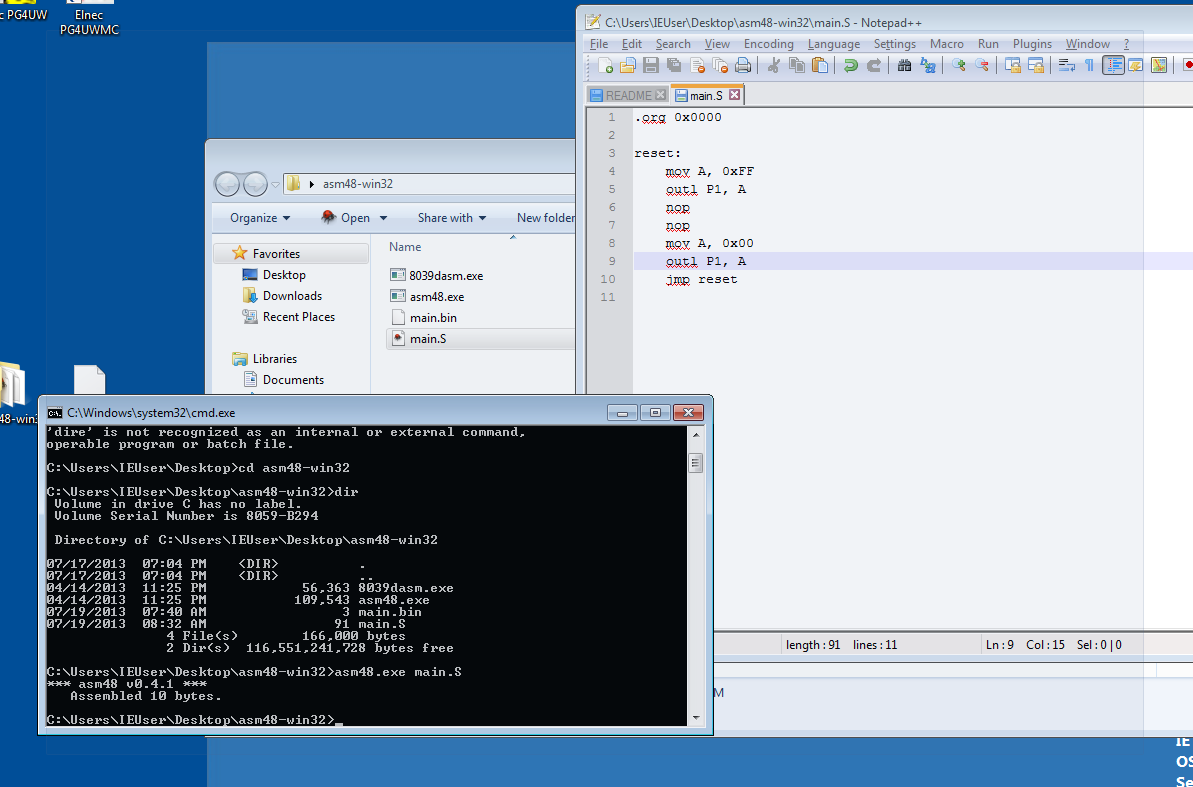Toggle synchronized horizontal scrolling
Image resolution: width=1193 pixels, height=787 pixels.
click(1036, 66)
